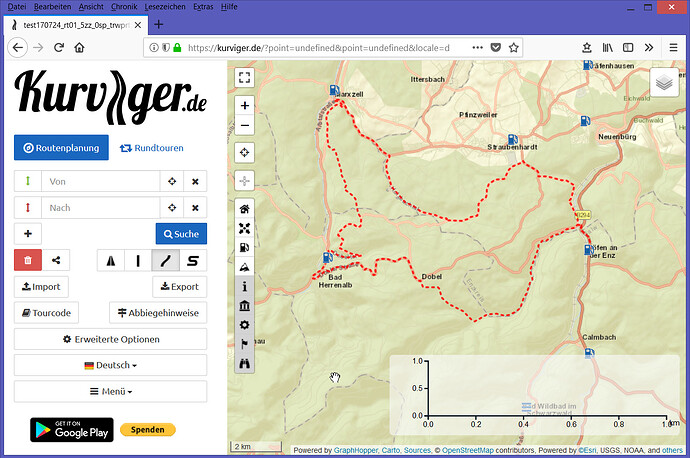Click the Suche button
This screenshot has width=690, height=458.
(x=181, y=234)
